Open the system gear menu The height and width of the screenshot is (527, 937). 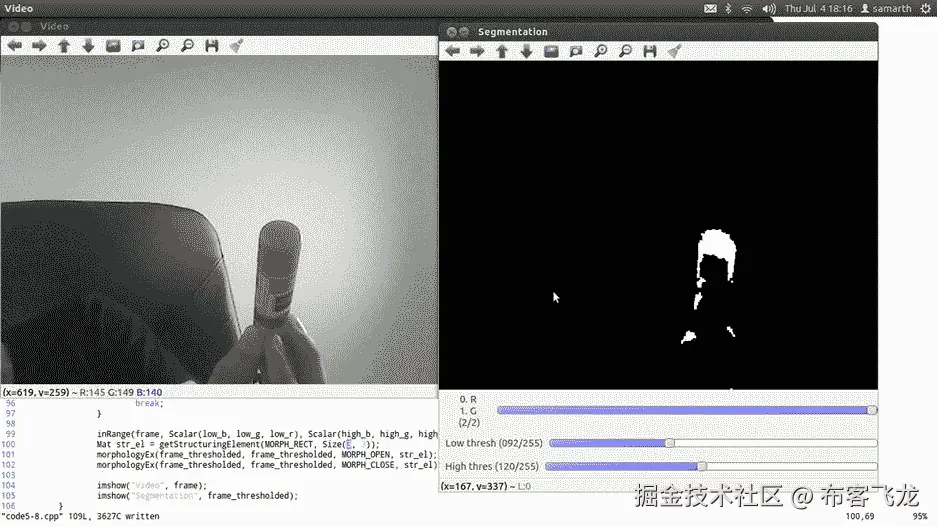tap(926, 8)
